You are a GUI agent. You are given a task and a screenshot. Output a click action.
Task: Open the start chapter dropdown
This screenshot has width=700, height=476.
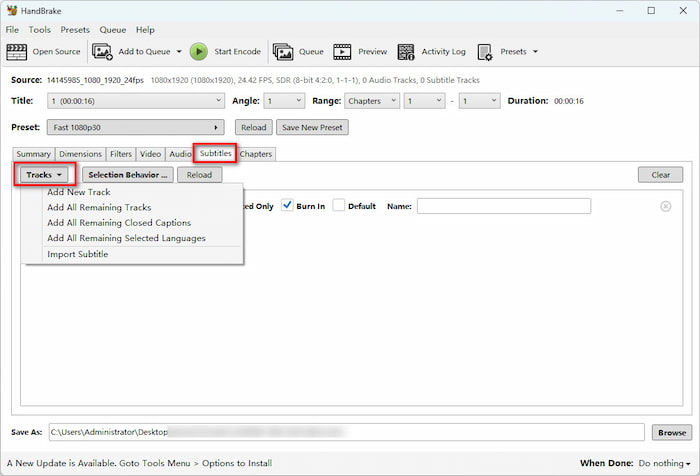tap(425, 101)
